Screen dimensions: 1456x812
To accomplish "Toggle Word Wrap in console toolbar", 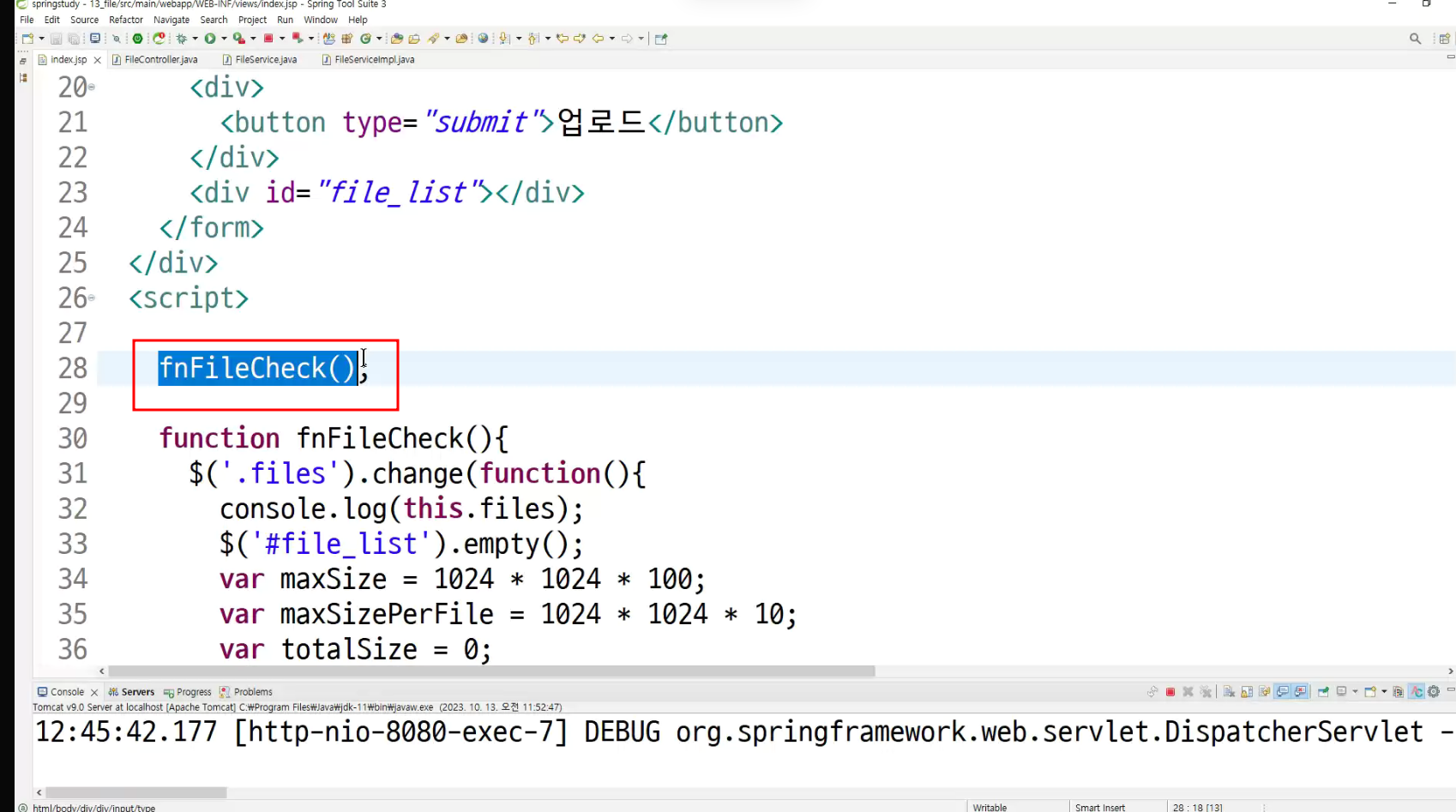I will pyautogui.click(x=1264, y=692).
